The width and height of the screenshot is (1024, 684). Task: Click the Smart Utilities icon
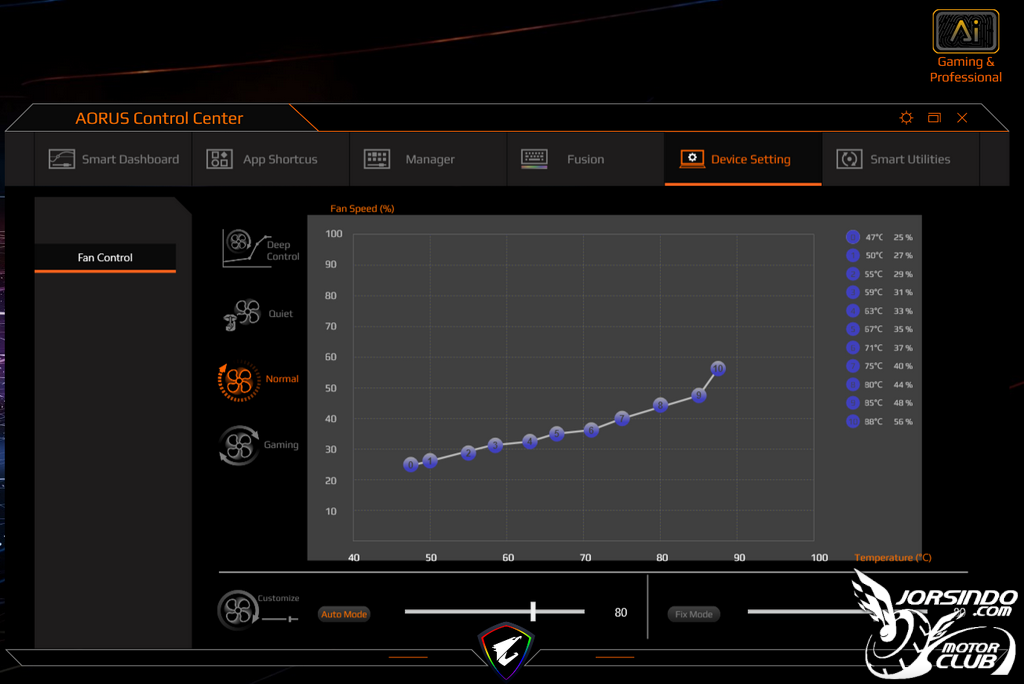click(849, 159)
